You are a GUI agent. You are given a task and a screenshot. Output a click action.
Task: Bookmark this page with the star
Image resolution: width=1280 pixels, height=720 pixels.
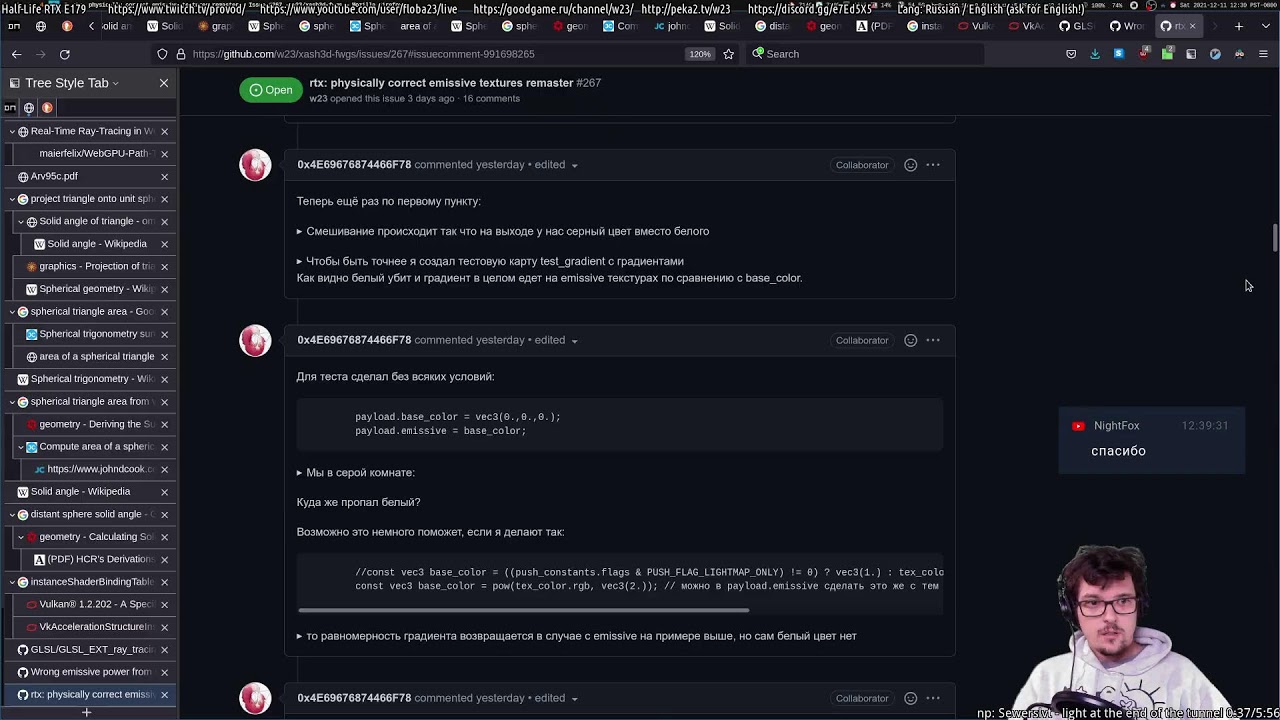click(x=728, y=54)
